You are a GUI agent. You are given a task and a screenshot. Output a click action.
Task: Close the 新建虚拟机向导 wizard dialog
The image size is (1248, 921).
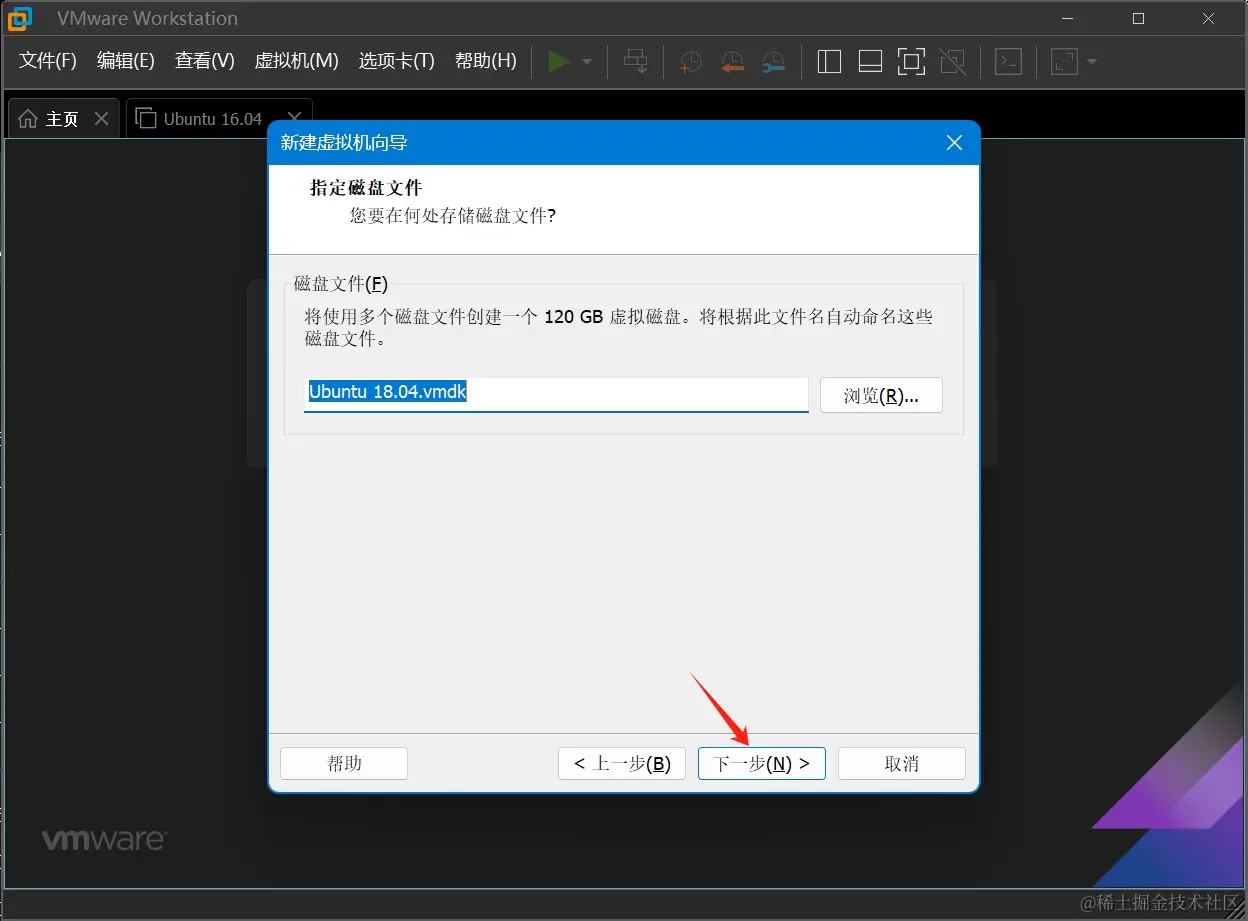click(x=954, y=143)
